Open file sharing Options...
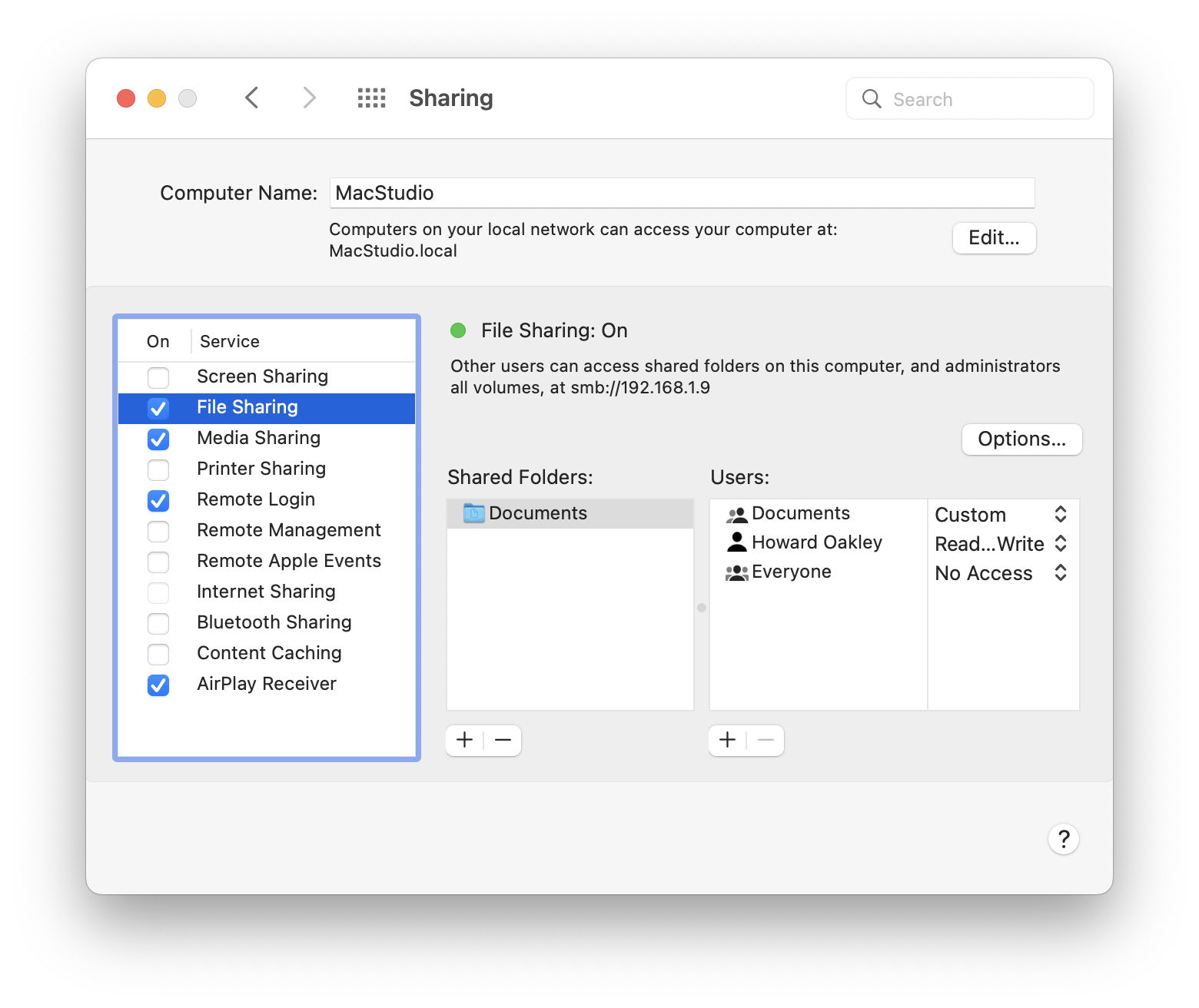Image resolution: width=1199 pixels, height=1008 pixels. pyautogui.click(x=1021, y=439)
